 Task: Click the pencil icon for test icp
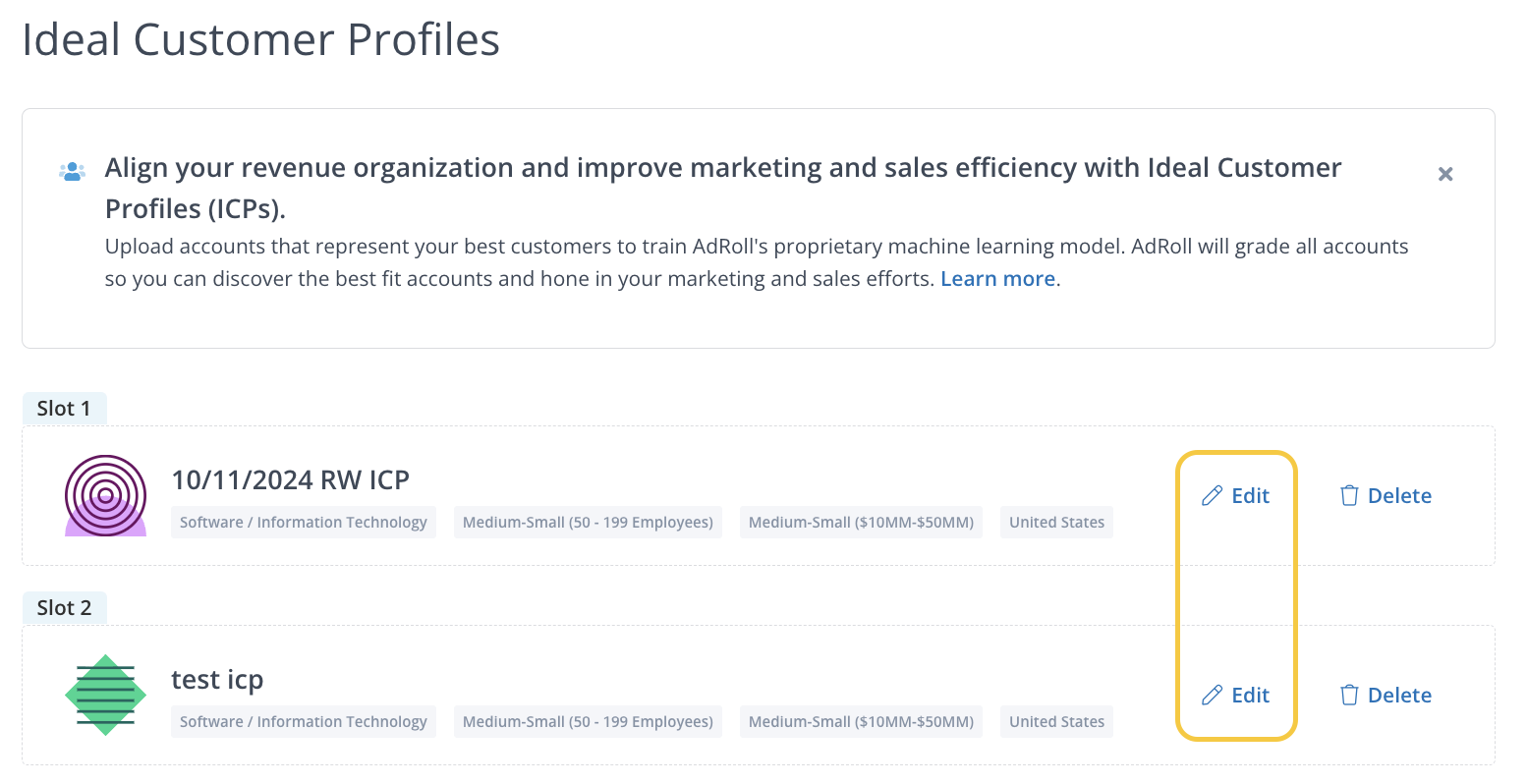1212,696
